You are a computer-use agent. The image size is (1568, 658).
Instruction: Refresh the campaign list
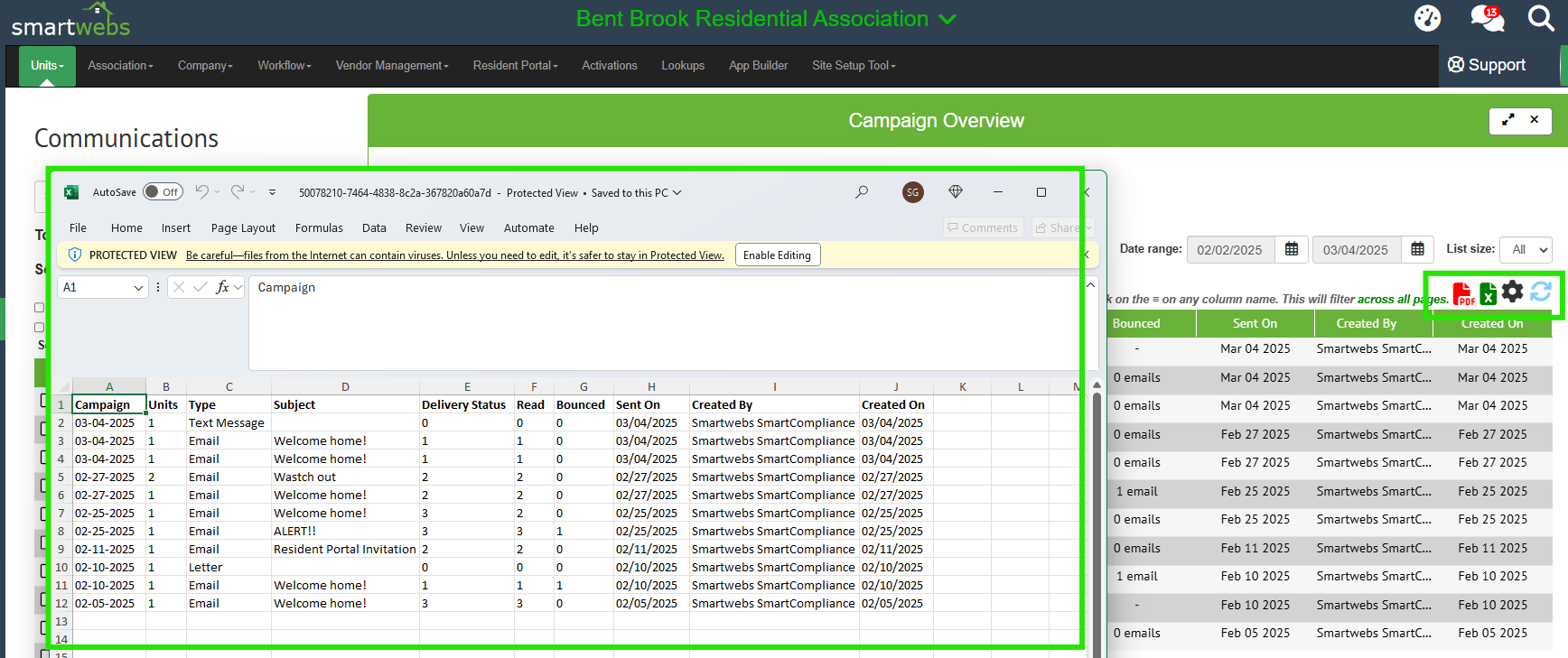pos(1541,291)
